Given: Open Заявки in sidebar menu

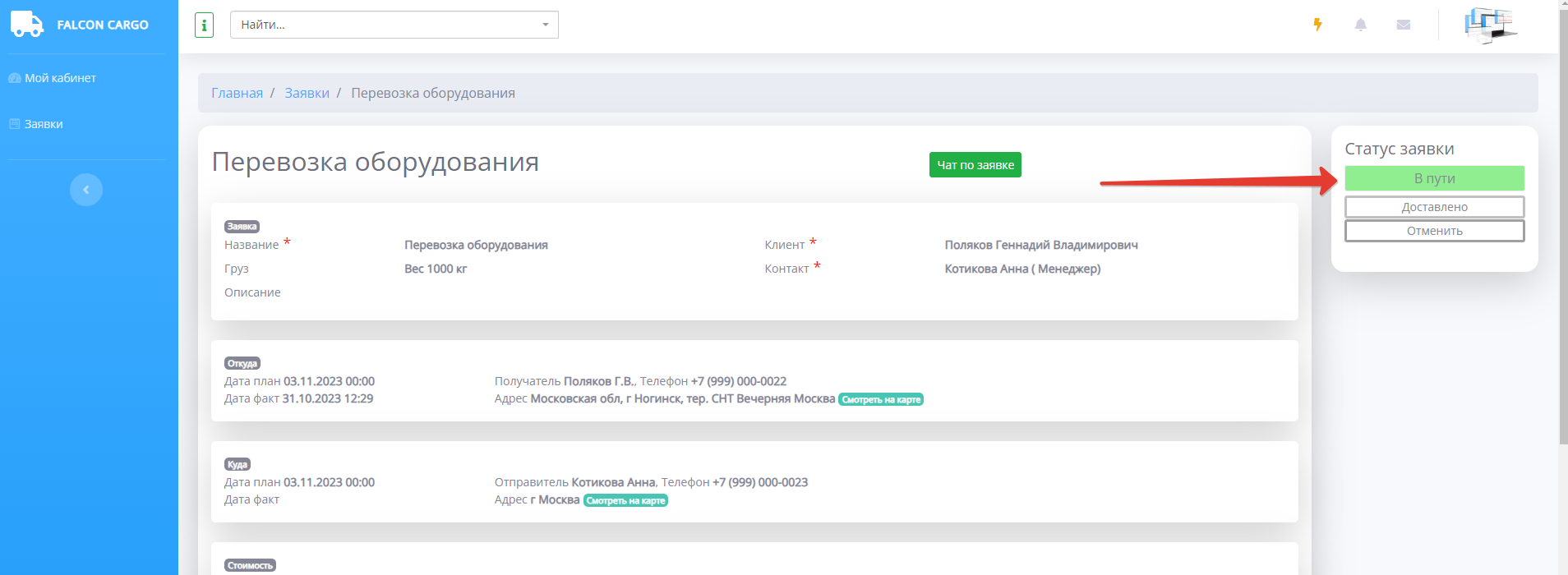Looking at the screenshot, I should point(44,124).
